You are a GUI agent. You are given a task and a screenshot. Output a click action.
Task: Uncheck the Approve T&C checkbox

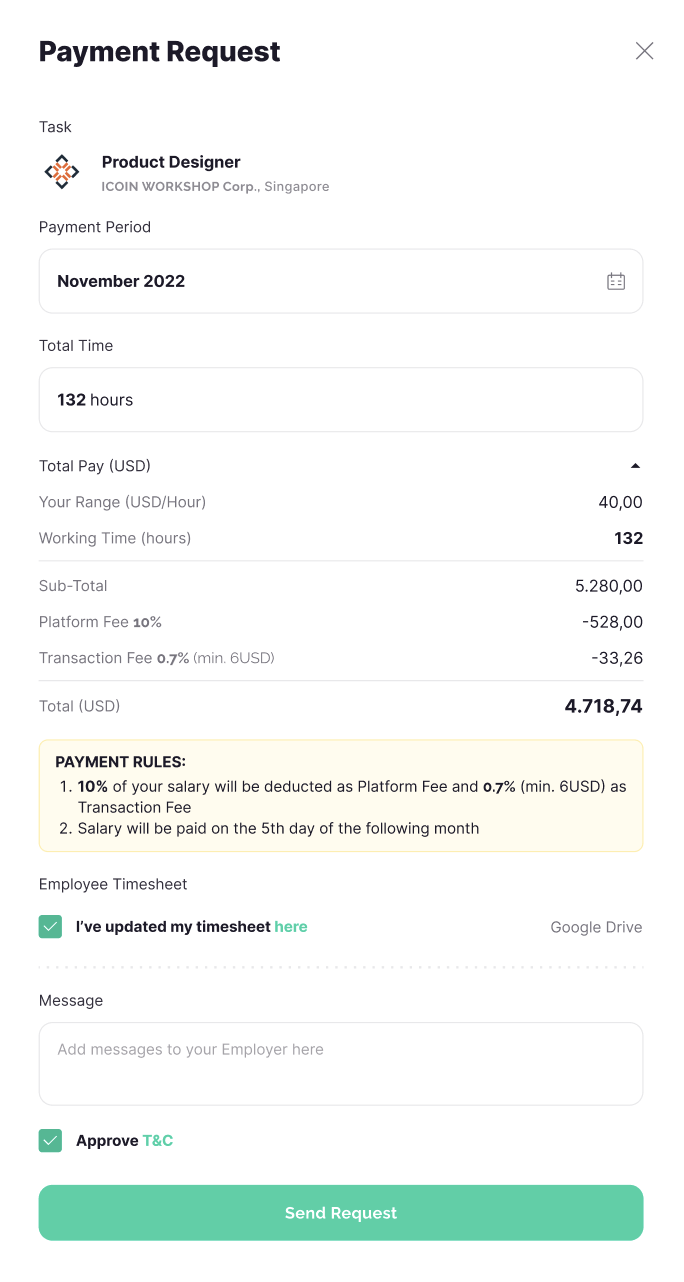point(51,1141)
